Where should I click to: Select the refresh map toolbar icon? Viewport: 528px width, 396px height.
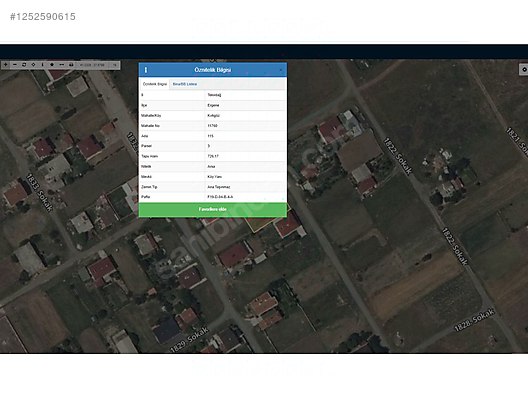pyautogui.click(x=24, y=64)
